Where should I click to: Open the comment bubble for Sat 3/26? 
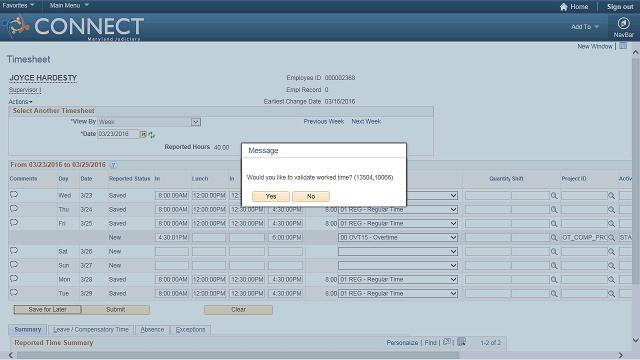[x=14, y=251]
